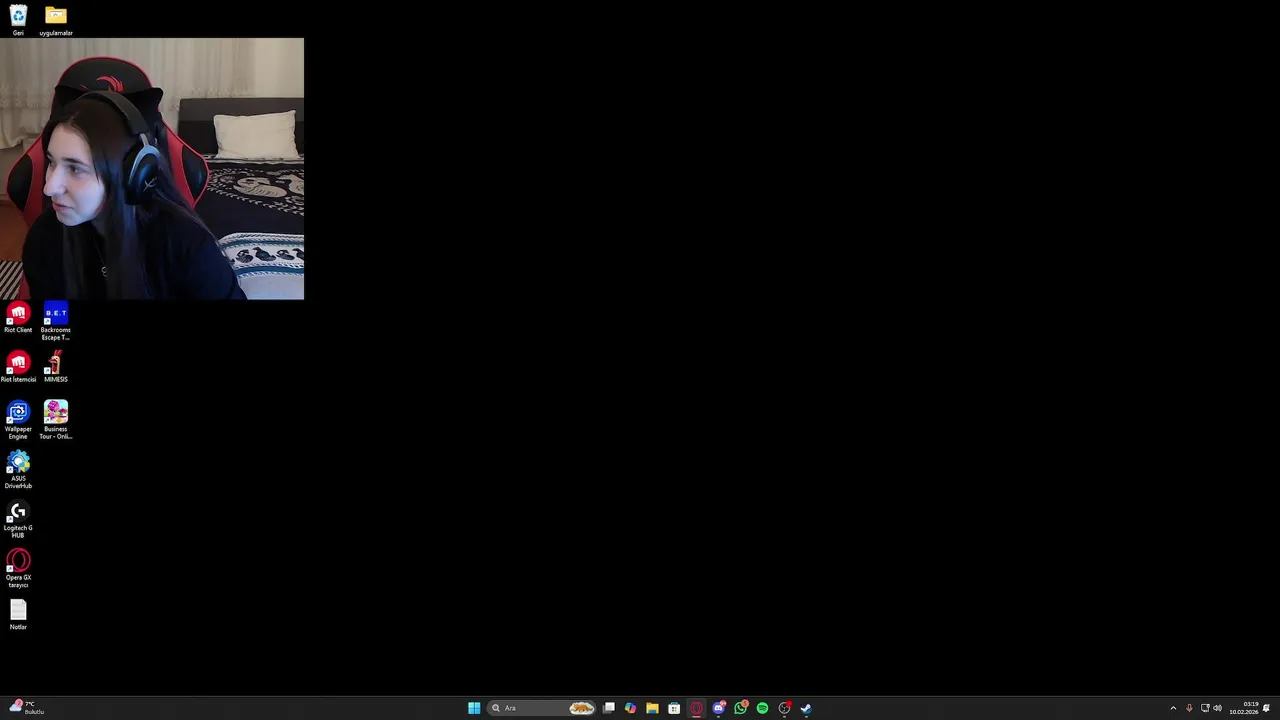
Task: Select the Business Tour shortcut
Action: click(56, 421)
